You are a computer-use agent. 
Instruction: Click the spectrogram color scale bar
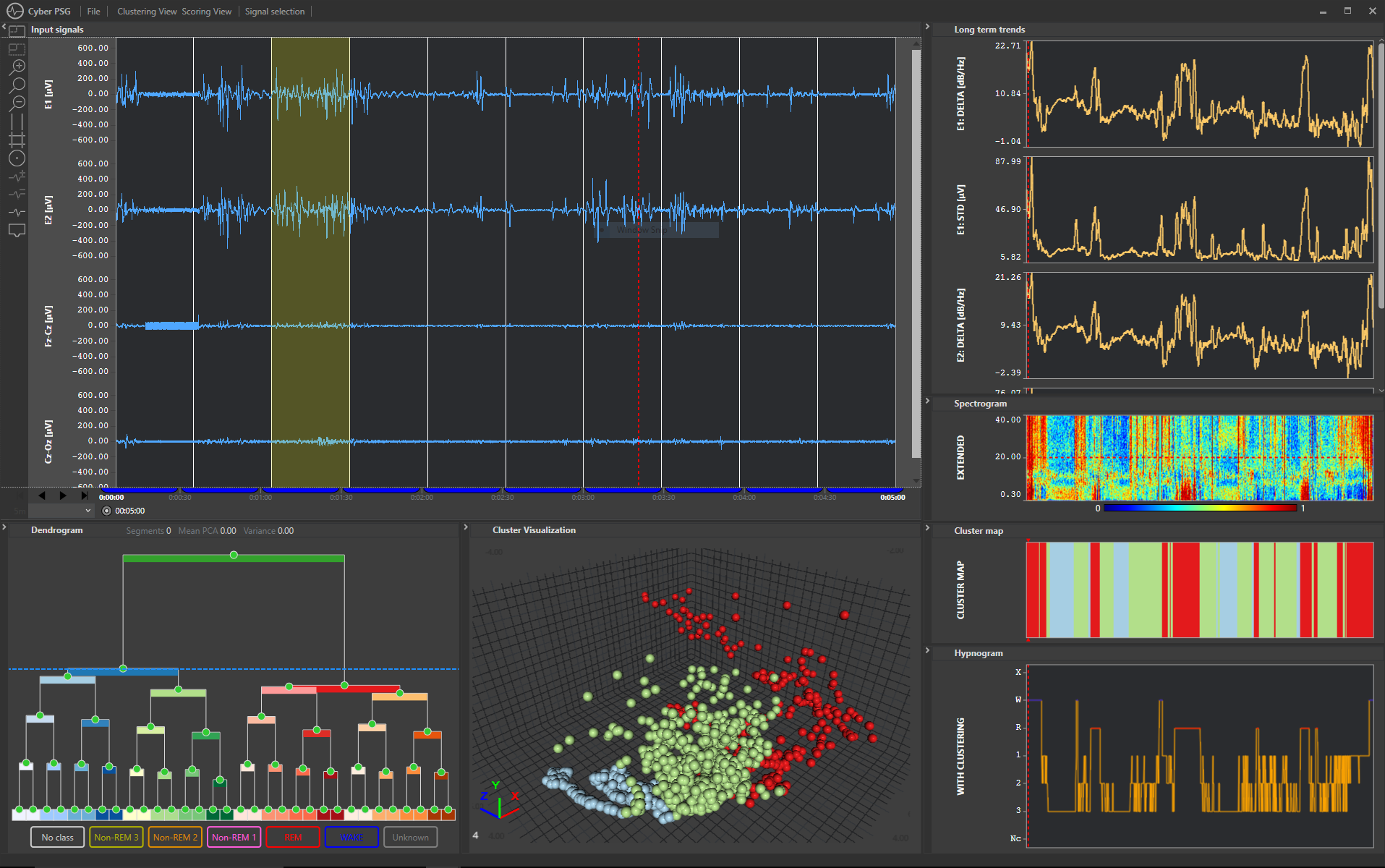click(1200, 508)
